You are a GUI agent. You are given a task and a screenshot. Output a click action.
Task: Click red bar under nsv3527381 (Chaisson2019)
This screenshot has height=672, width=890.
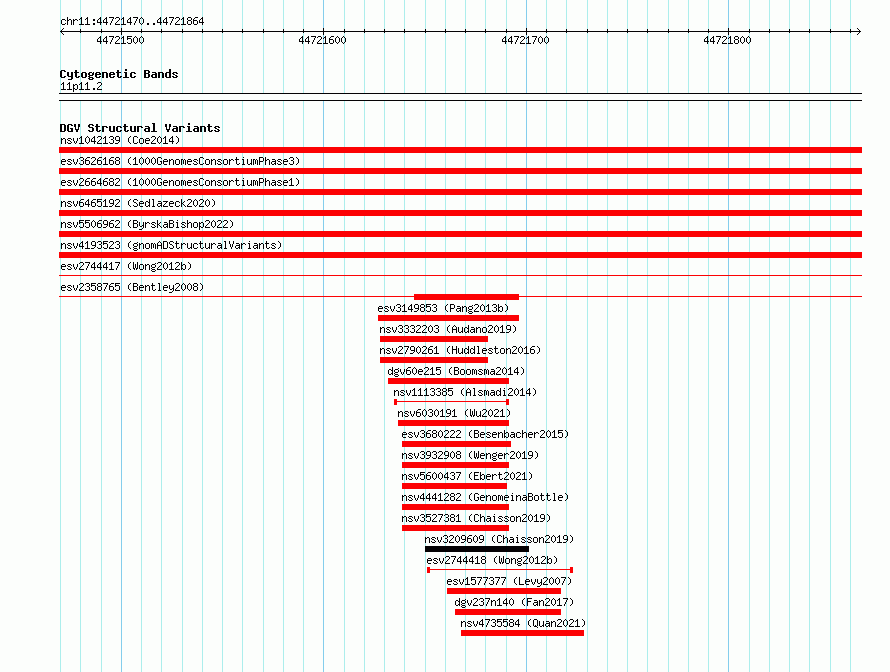455,528
